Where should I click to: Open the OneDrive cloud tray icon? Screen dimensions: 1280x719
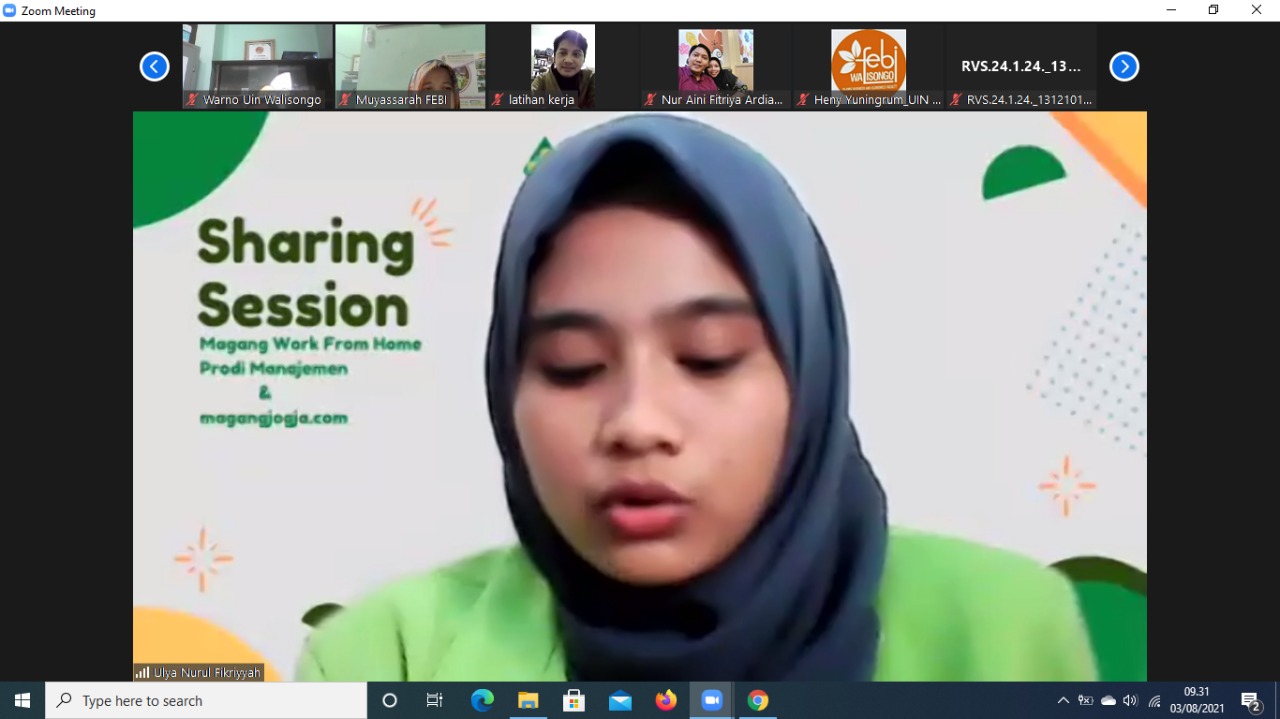click(x=1108, y=700)
